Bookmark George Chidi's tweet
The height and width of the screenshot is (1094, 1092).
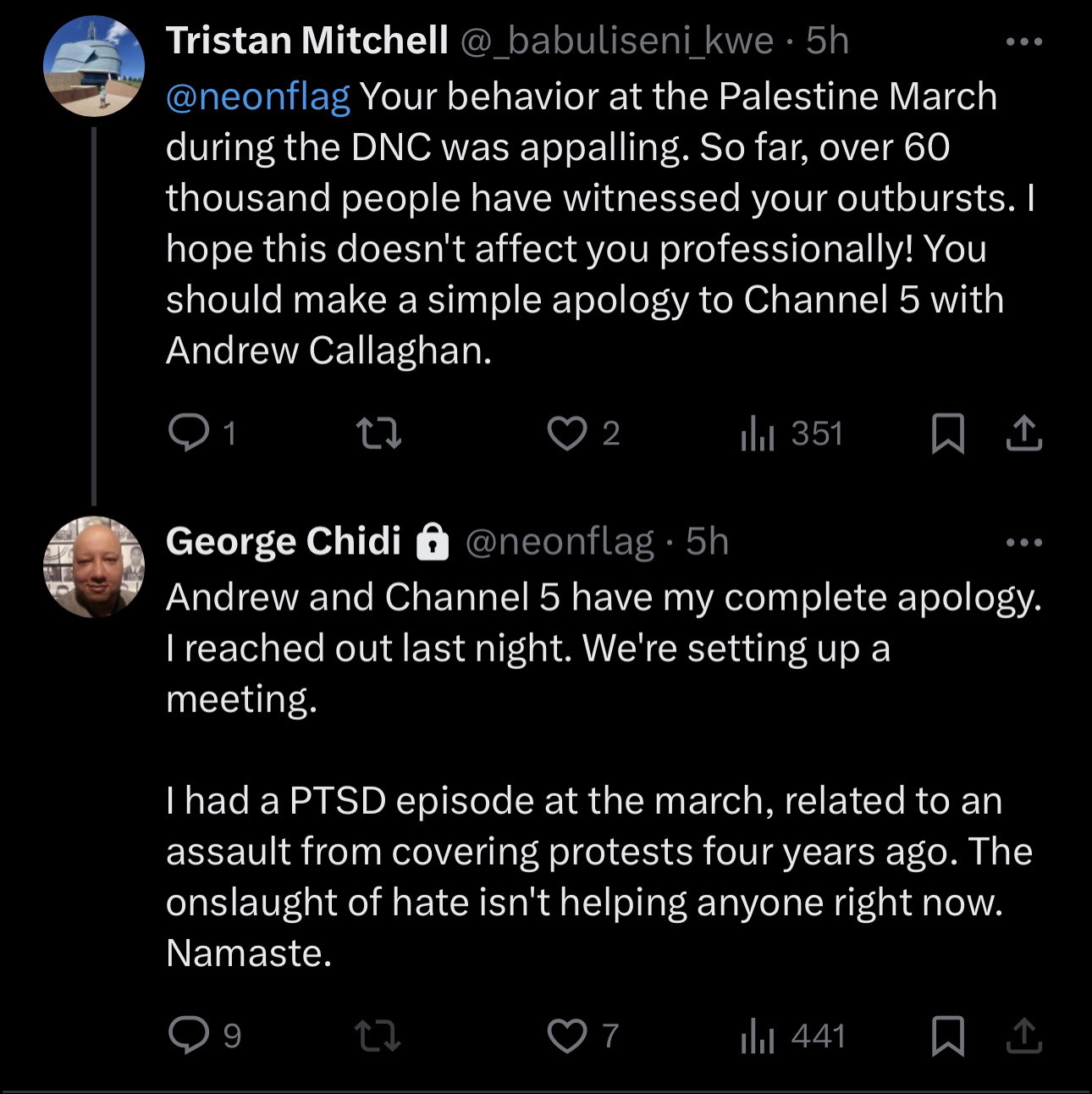click(x=948, y=1036)
